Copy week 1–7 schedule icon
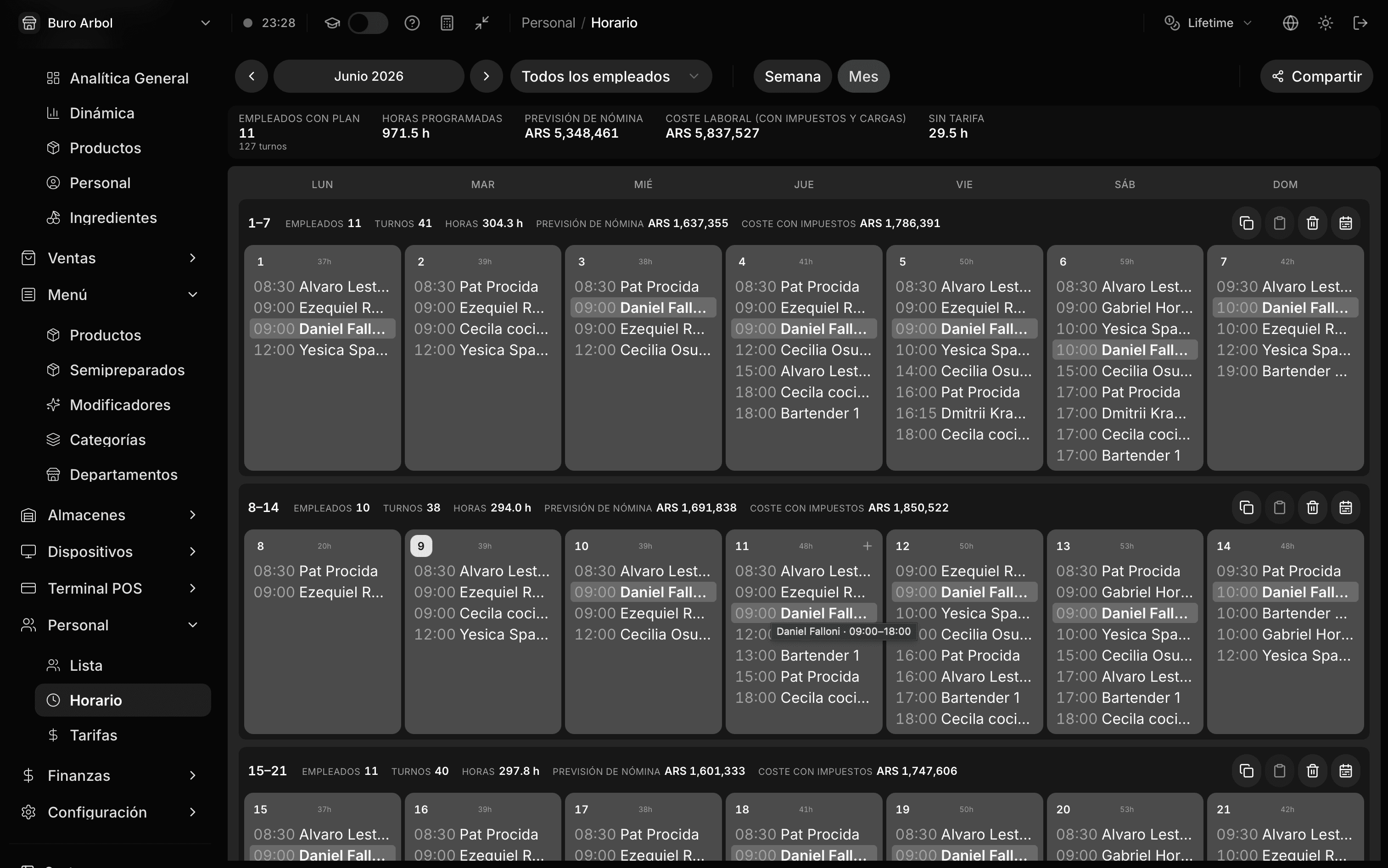 1246,223
